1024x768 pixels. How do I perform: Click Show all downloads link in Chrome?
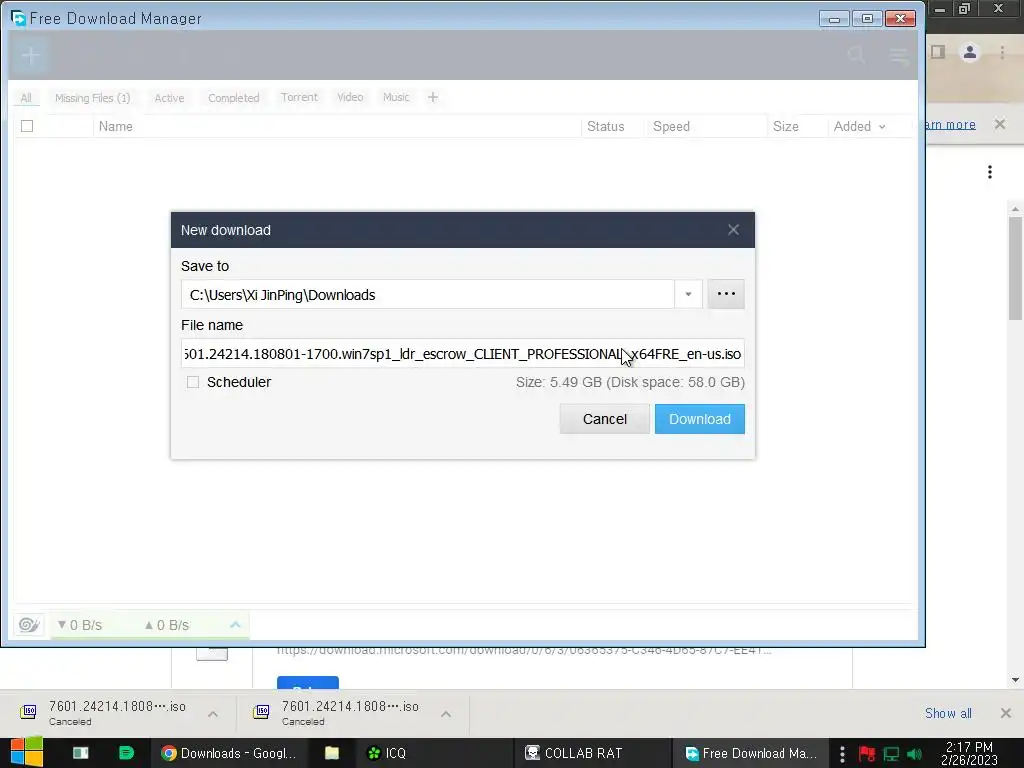[948, 713]
